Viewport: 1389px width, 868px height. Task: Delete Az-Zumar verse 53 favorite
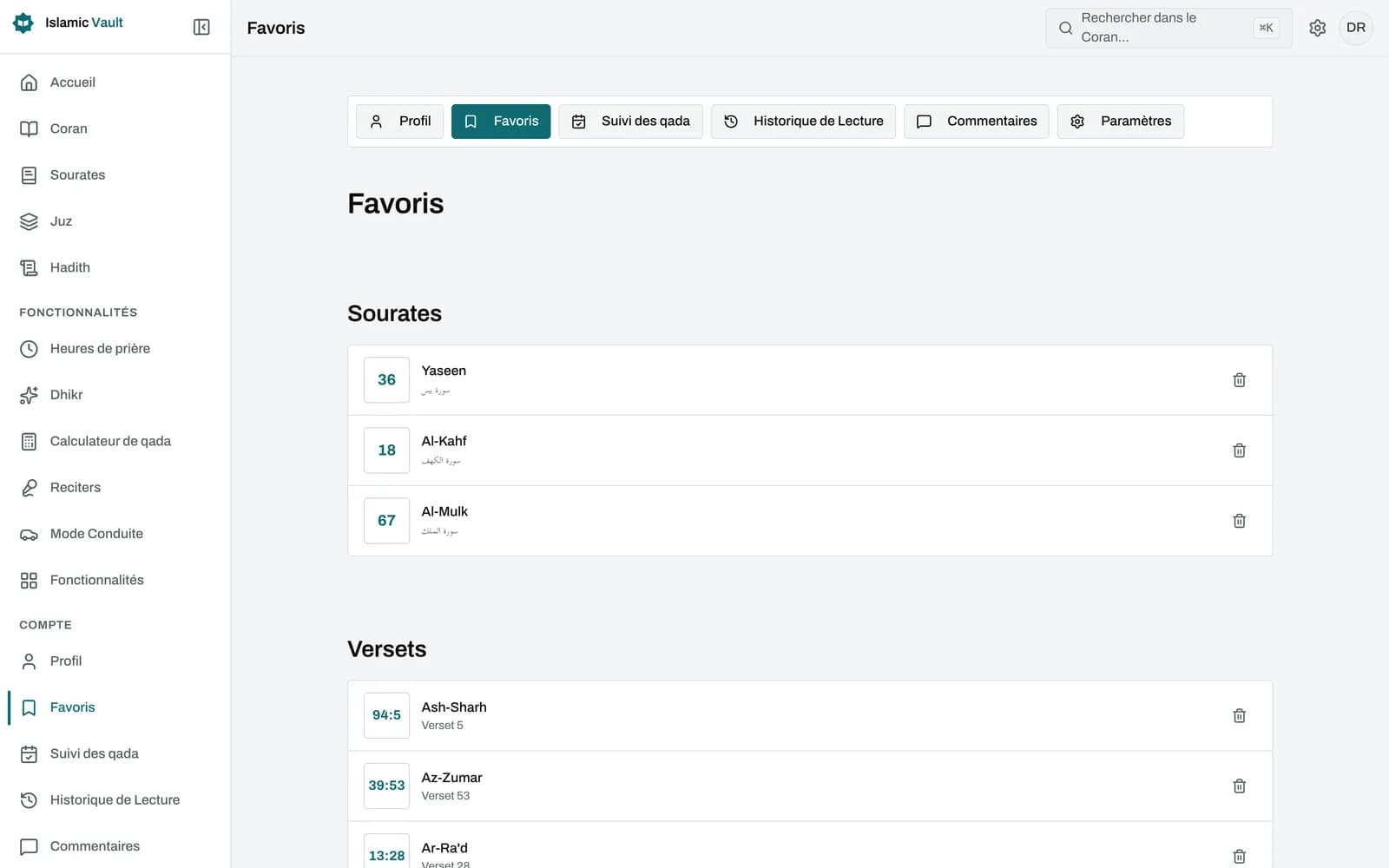coord(1239,786)
